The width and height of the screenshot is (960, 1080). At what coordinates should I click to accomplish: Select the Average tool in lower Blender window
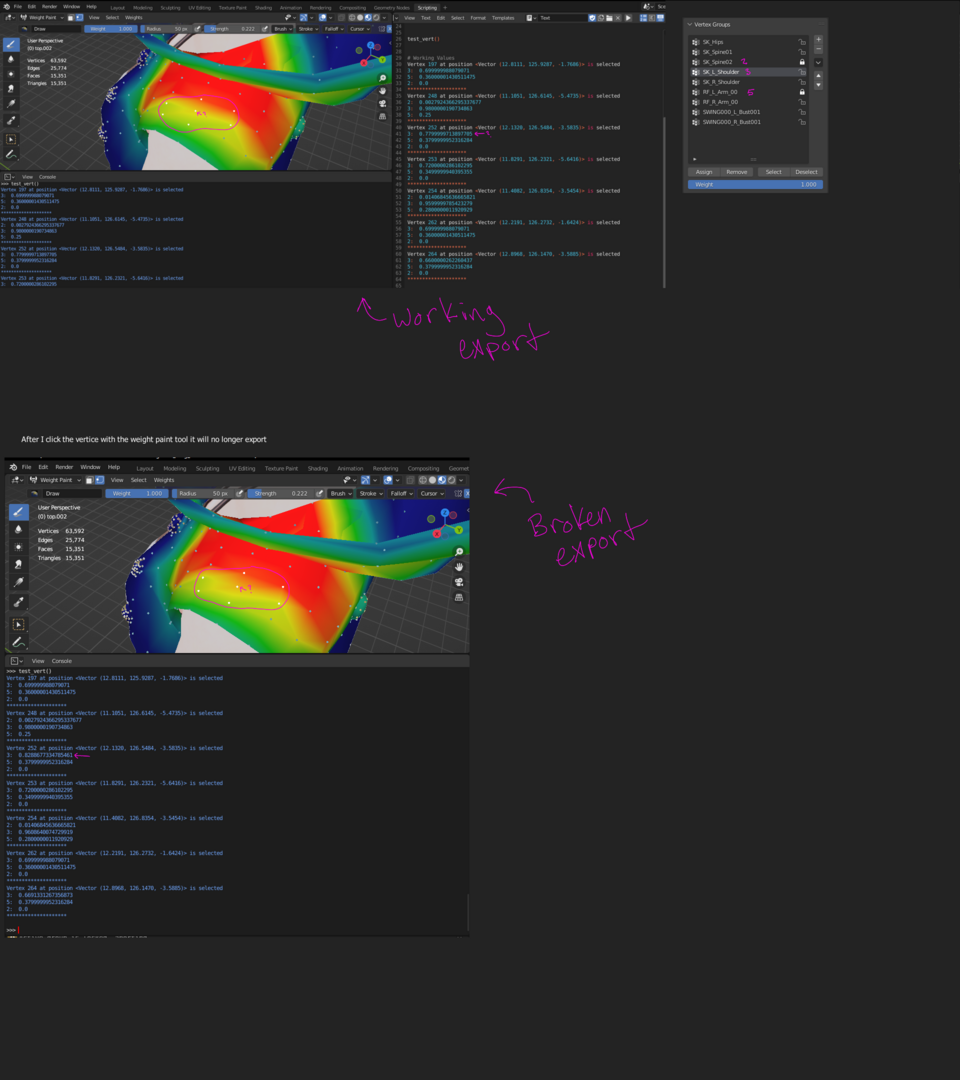(19, 547)
